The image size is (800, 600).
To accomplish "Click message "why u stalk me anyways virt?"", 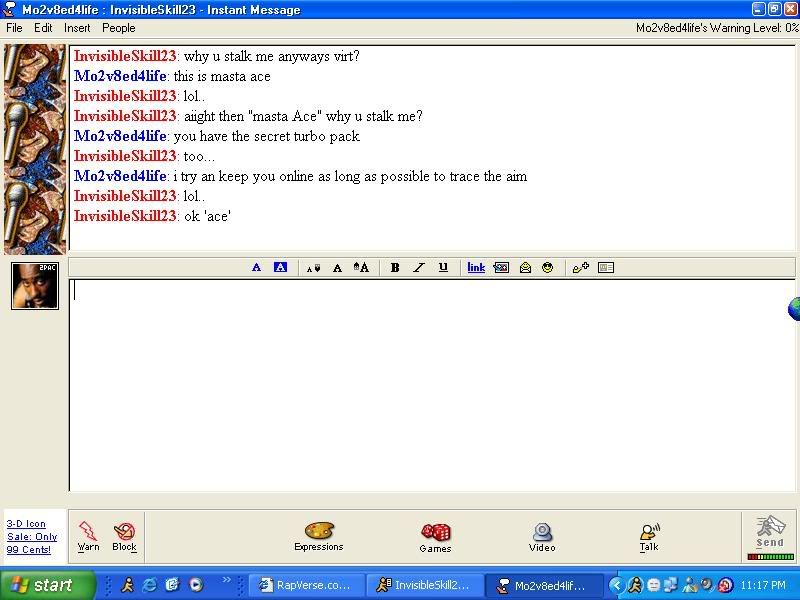I will tap(271, 56).
